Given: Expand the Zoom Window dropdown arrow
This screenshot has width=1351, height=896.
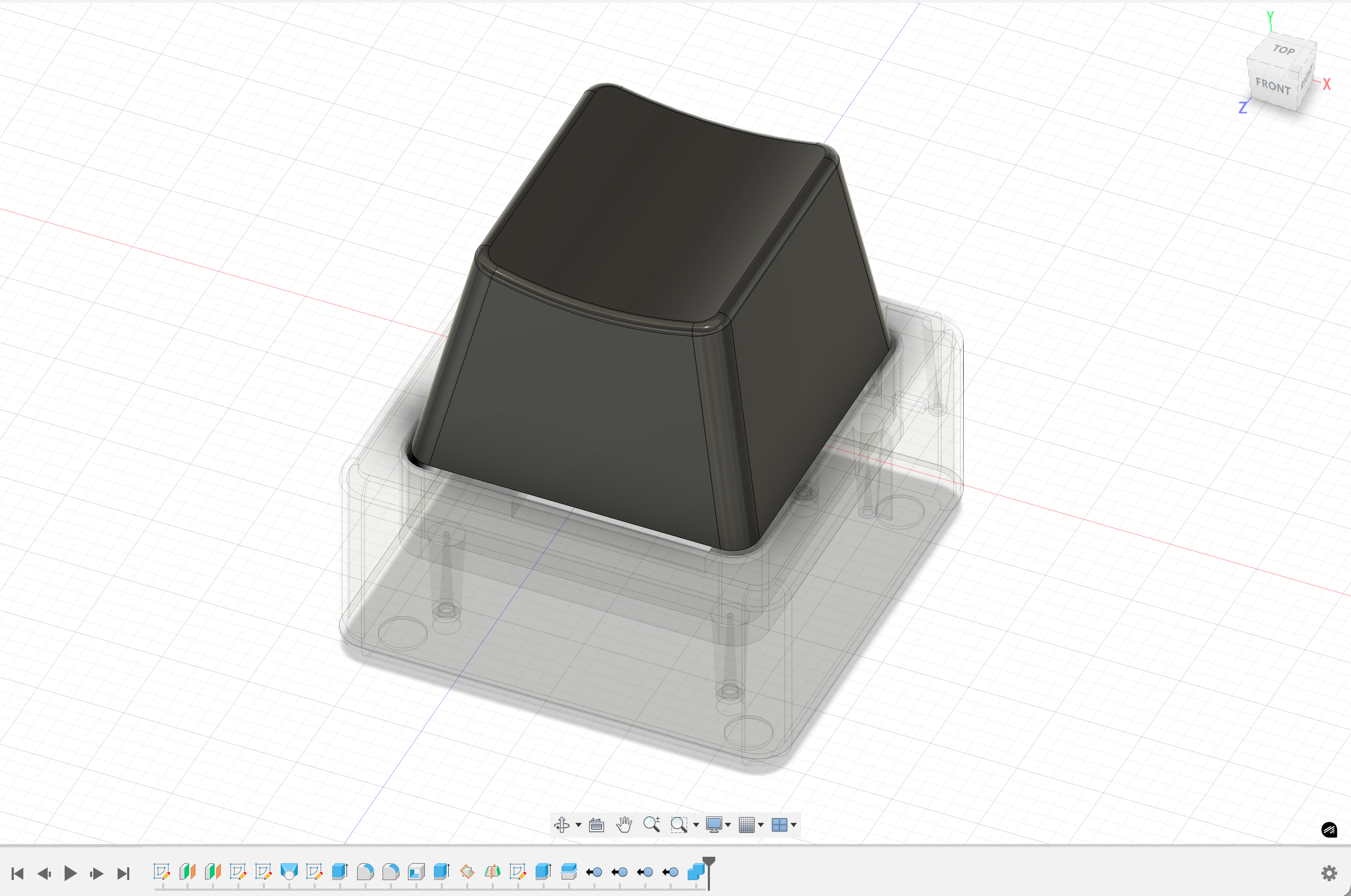Looking at the screenshot, I should click(x=696, y=825).
